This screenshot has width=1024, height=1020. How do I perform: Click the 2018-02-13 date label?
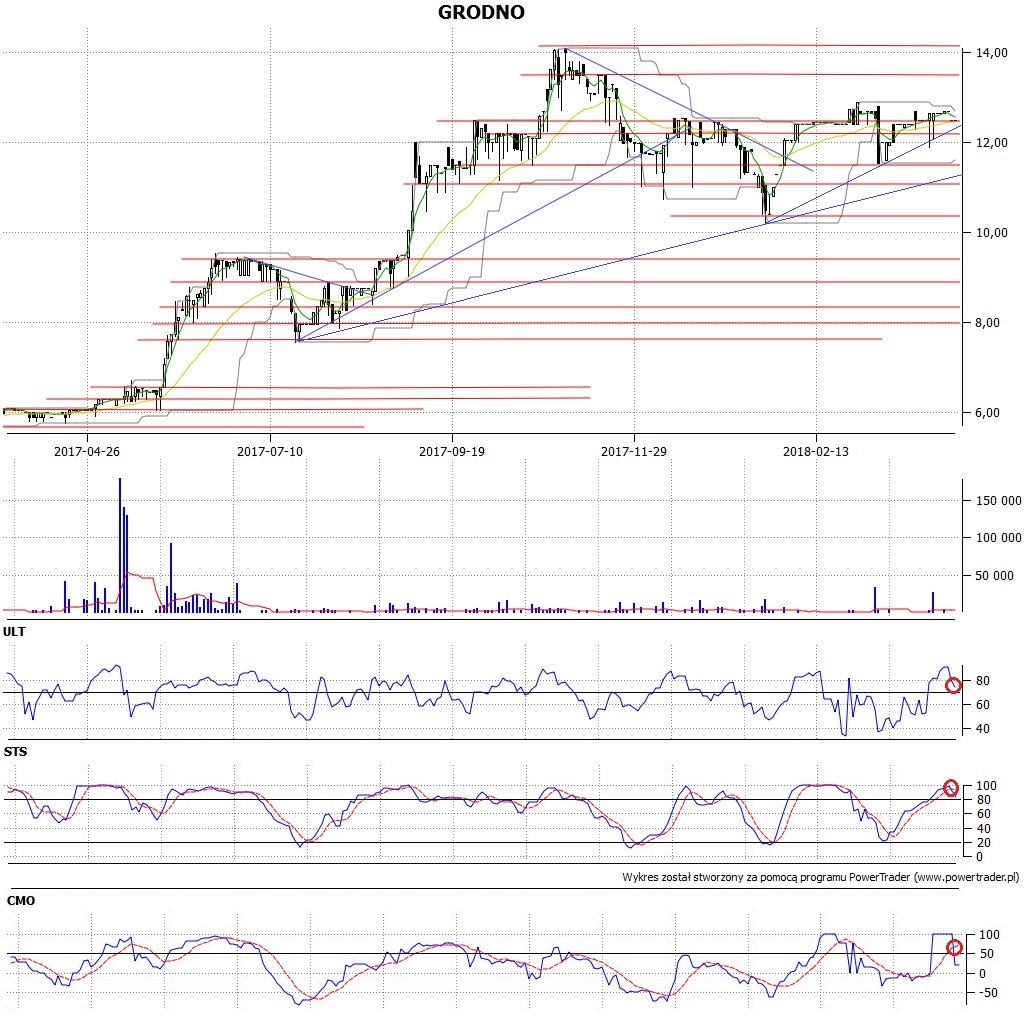click(816, 451)
